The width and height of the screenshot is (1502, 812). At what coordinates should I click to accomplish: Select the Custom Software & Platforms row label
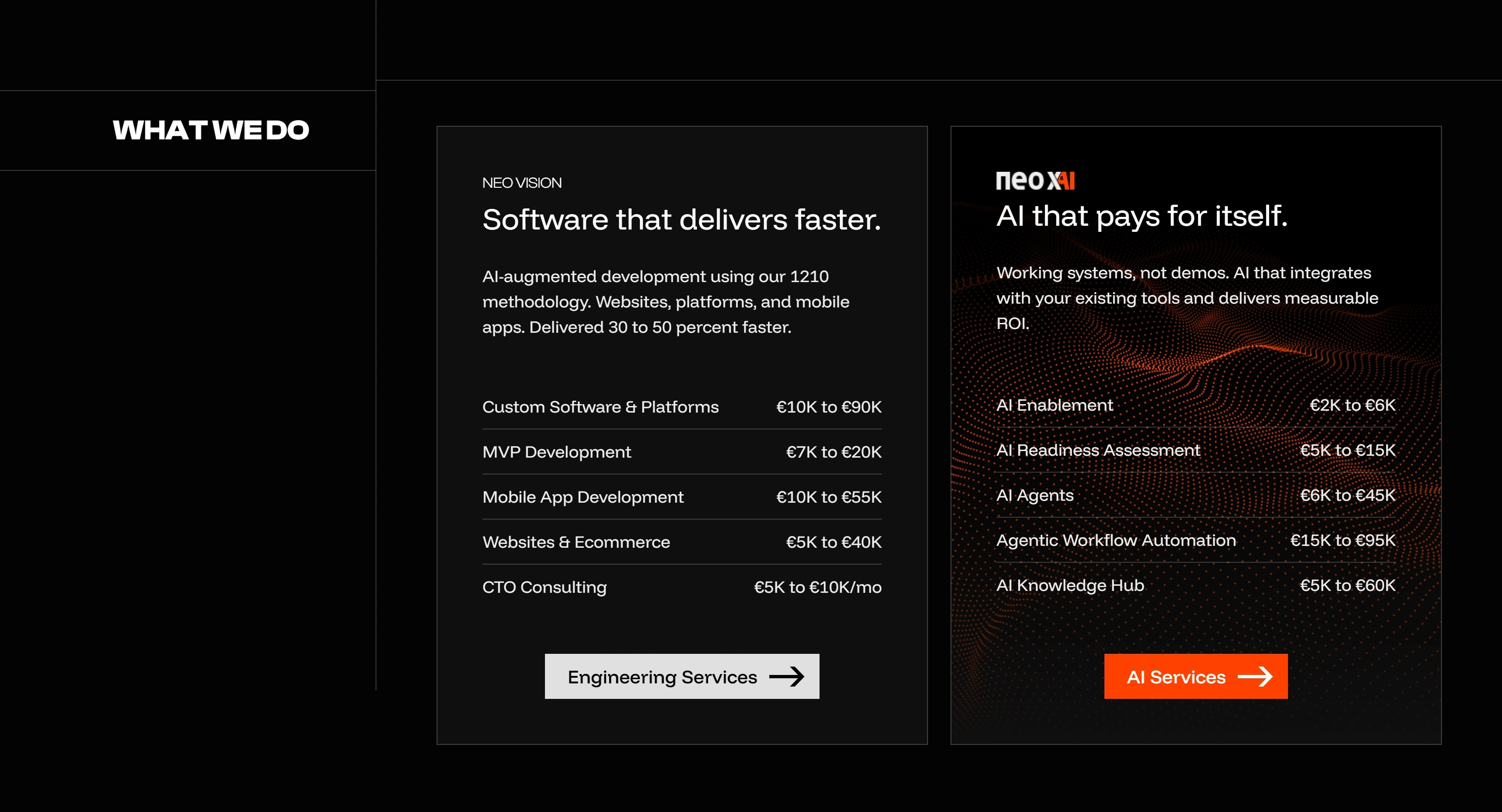[600, 407]
